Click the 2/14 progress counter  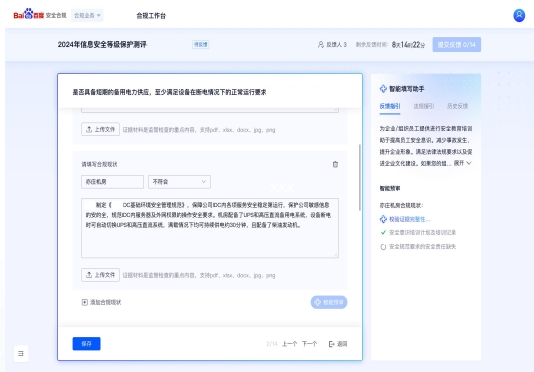point(272,344)
